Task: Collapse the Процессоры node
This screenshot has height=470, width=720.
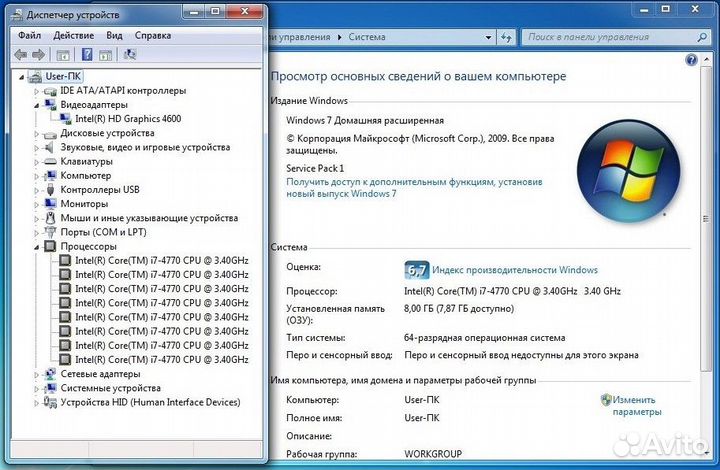Action: tap(36, 247)
